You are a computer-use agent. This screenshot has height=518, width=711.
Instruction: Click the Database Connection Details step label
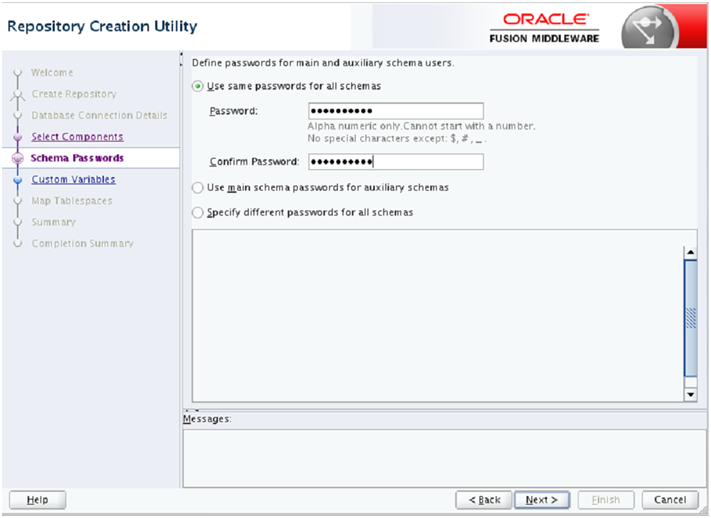coord(99,115)
